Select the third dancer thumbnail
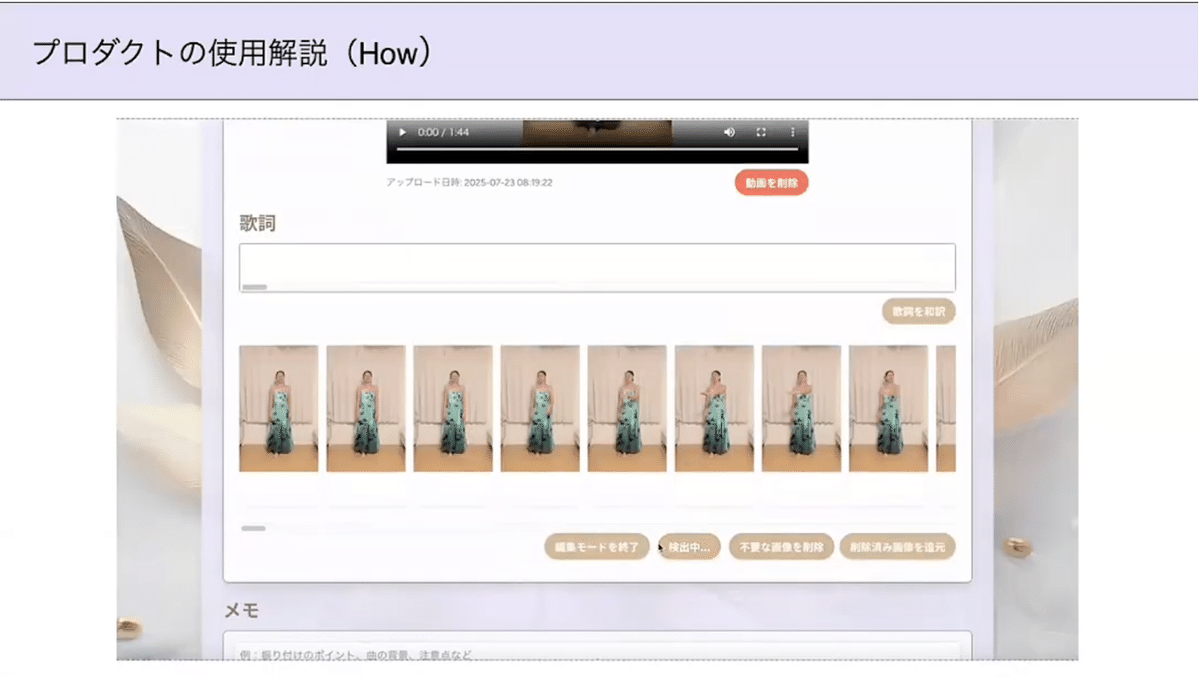Viewport: 1200px width, 677px height. click(453, 408)
